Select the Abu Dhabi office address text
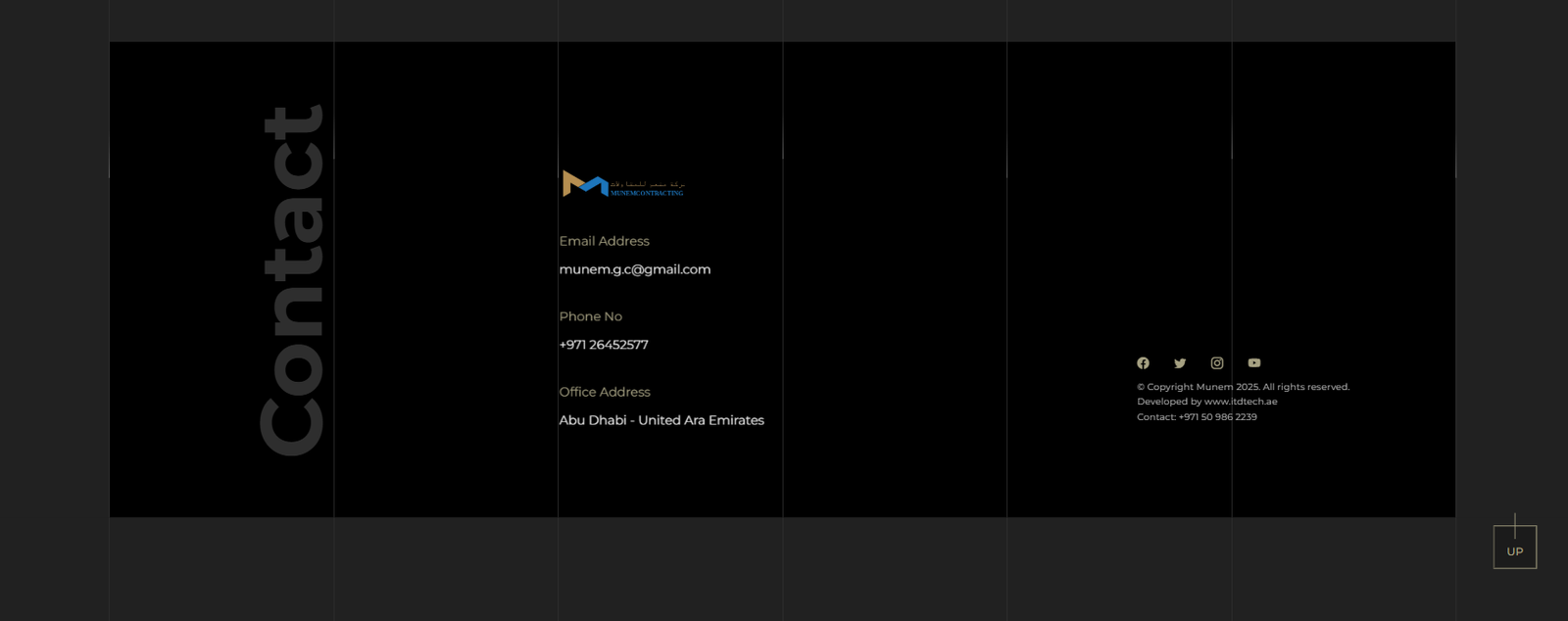Screen dimensions: 1568x621 tap(661, 420)
